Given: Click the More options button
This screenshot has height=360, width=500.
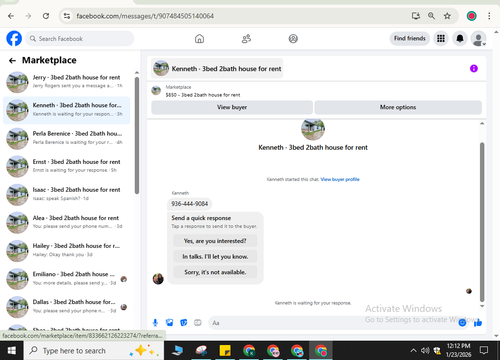Looking at the screenshot, I should pos(398,107).
